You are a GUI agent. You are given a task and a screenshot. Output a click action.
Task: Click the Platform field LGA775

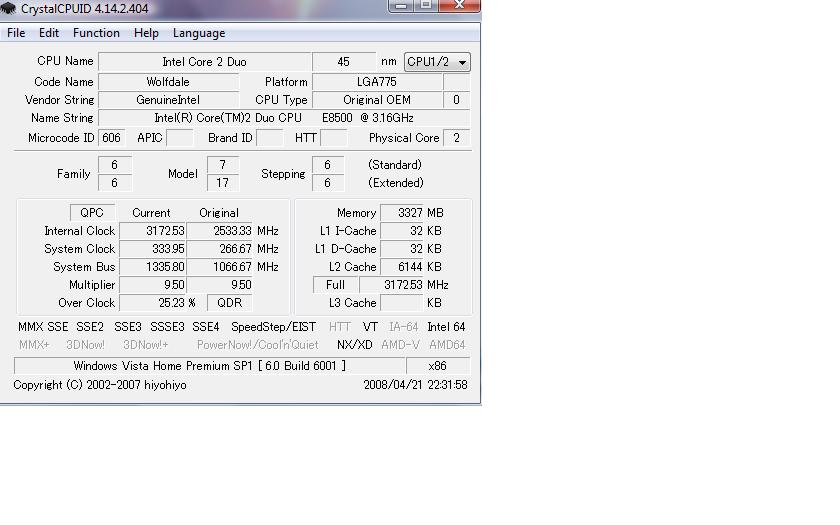377,82
